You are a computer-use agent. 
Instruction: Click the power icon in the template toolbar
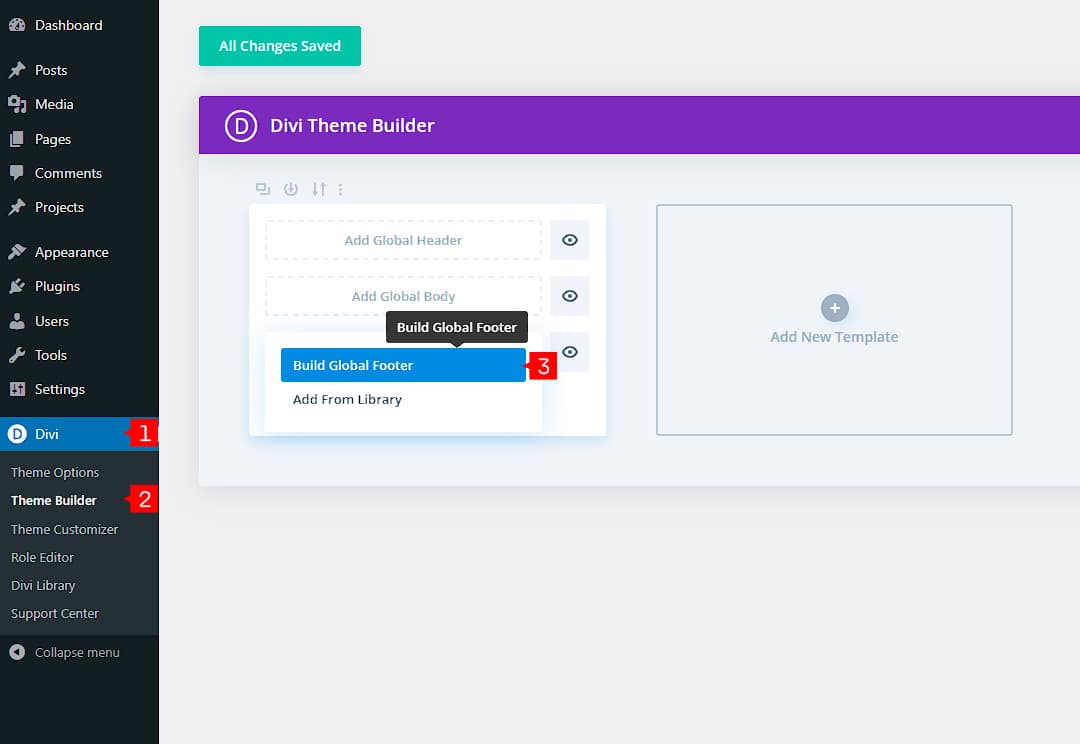[x=290, y=189]
